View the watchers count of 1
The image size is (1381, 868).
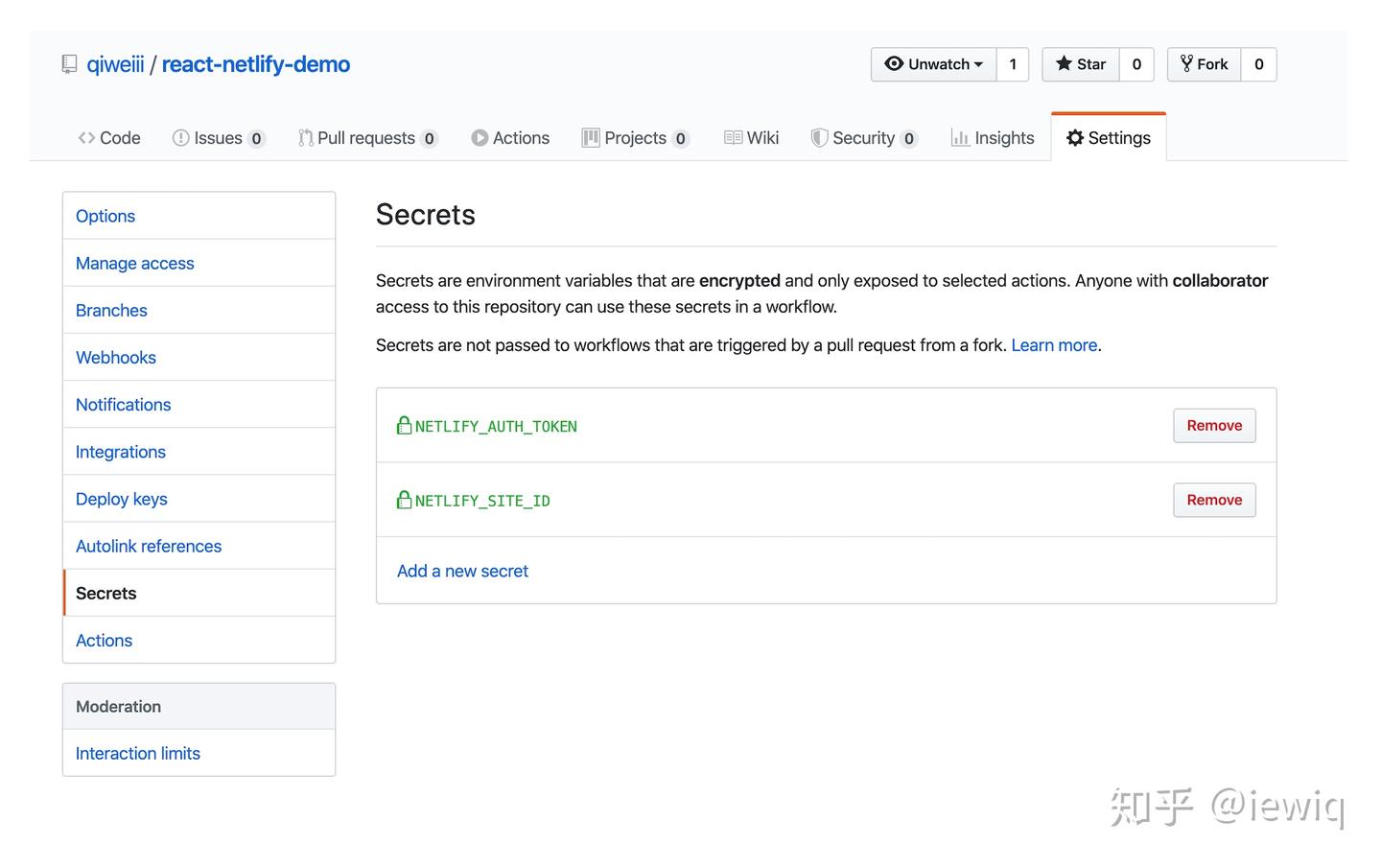pyautogui.click(x=1013, y=64)
